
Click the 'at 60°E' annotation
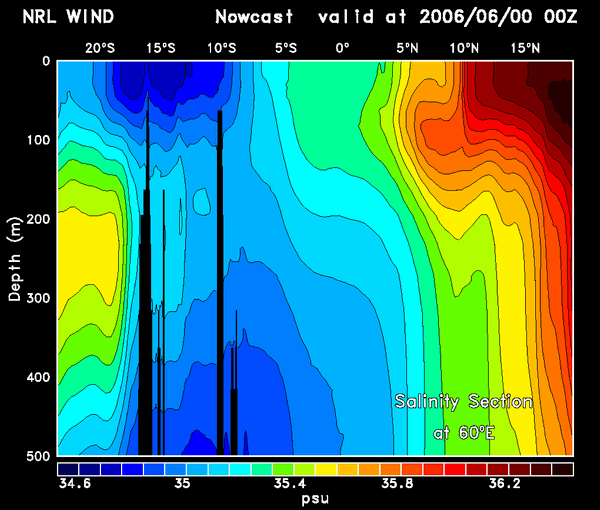click(464, 433)
